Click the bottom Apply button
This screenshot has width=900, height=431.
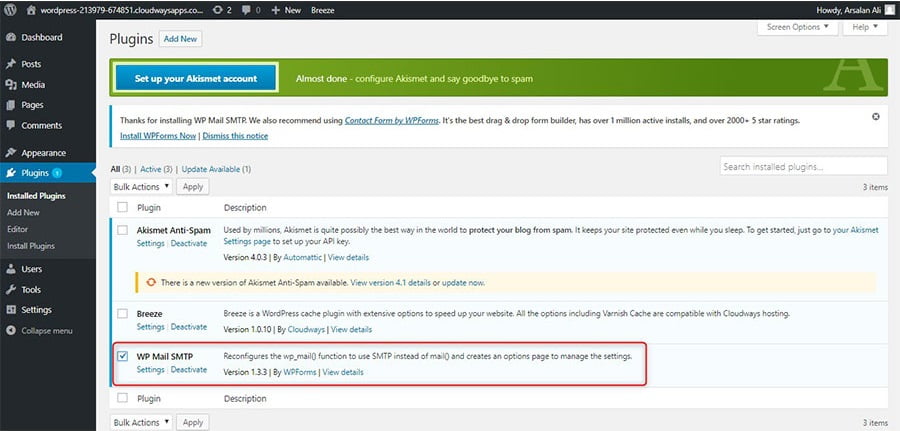click(193, 422)
